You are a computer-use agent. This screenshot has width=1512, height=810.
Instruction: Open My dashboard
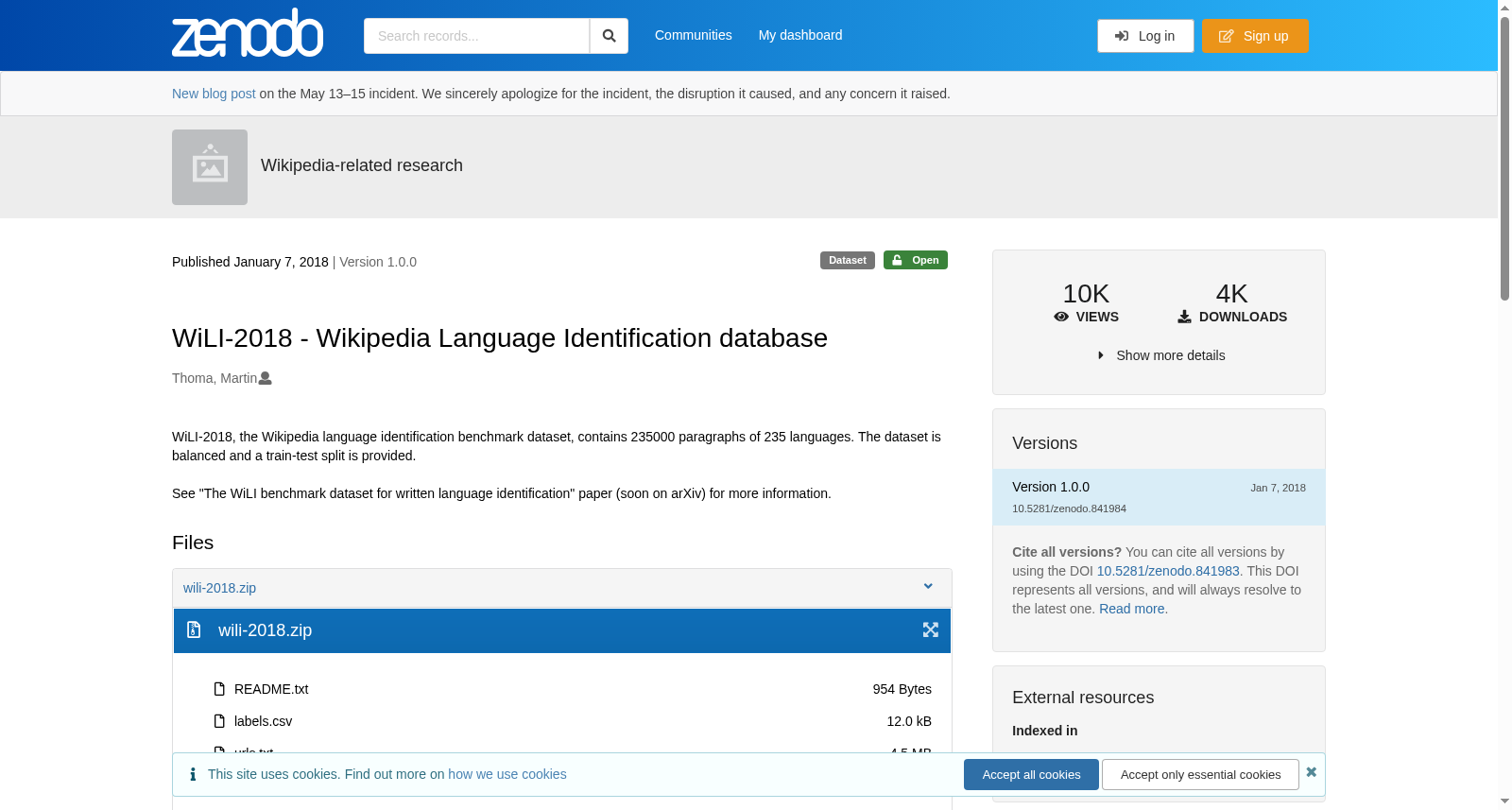point(800,35)
